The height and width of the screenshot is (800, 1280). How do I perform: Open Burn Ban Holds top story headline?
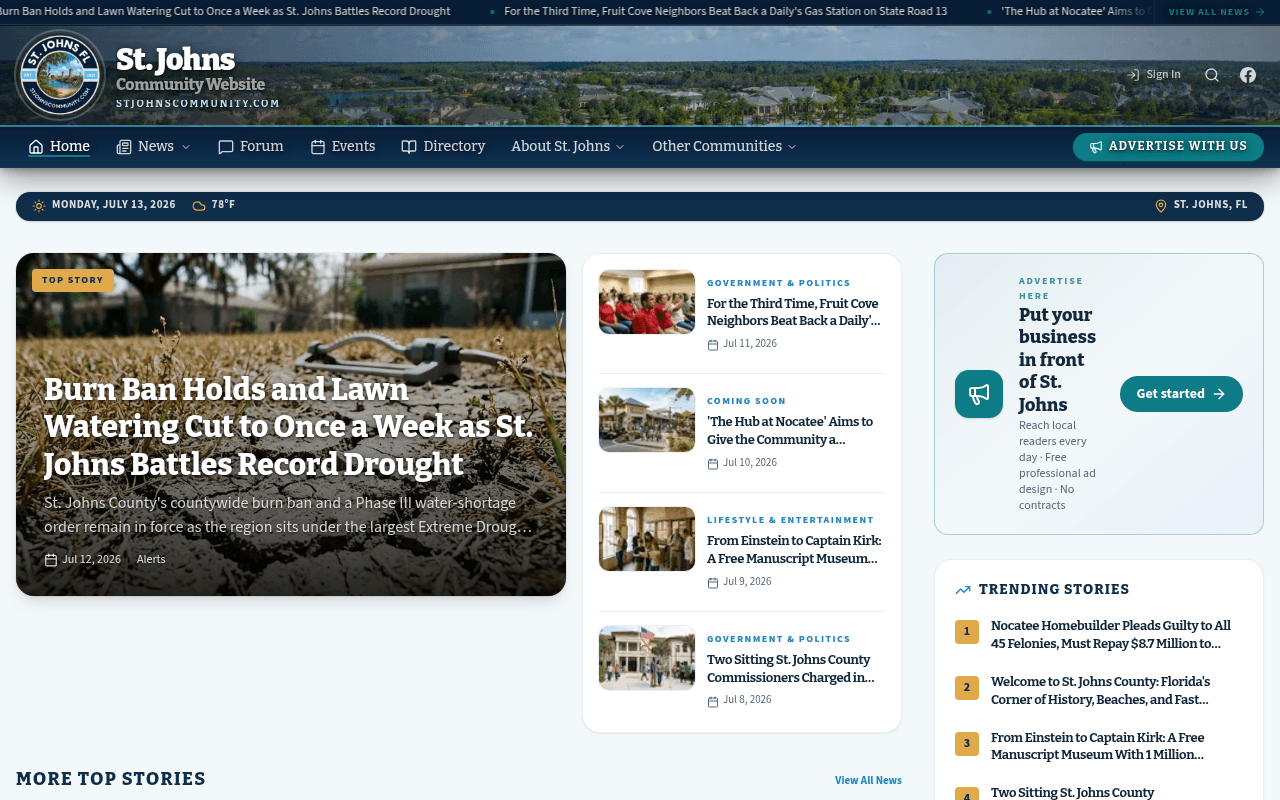click(290, 427)
